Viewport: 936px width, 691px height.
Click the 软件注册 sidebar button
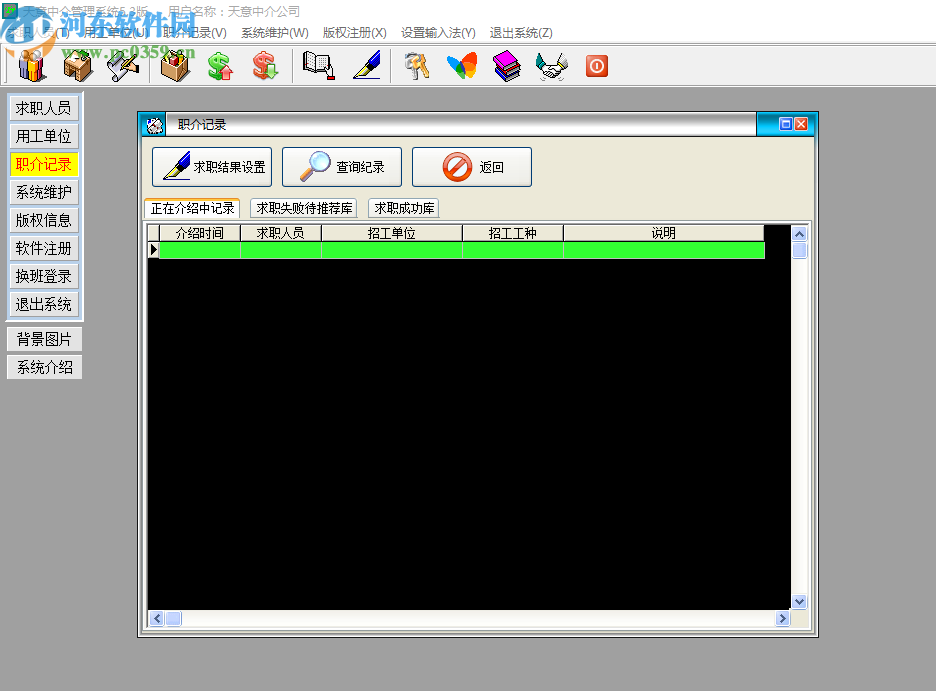point(44,249)
